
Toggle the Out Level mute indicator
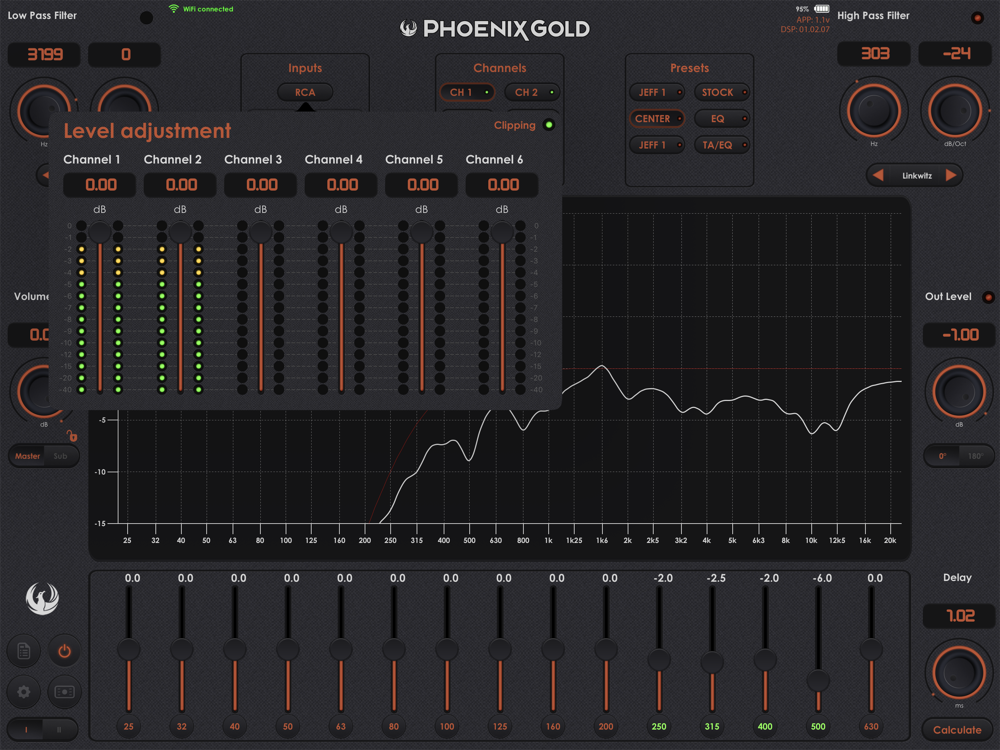pos(988,297)
